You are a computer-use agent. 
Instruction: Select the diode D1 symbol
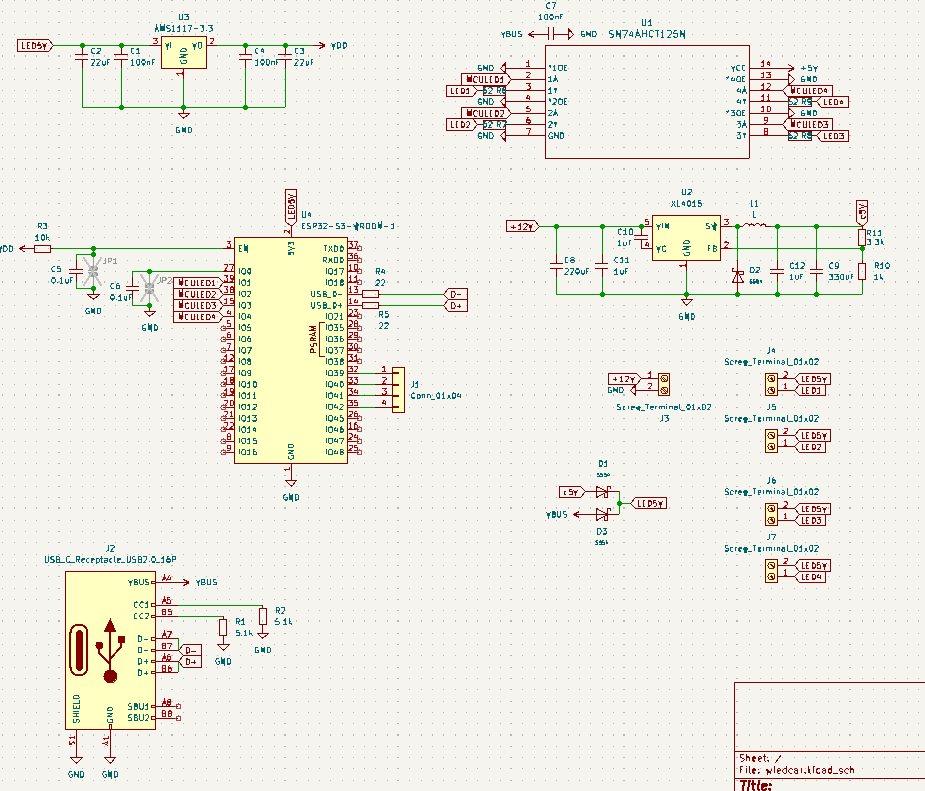(602, 492)
